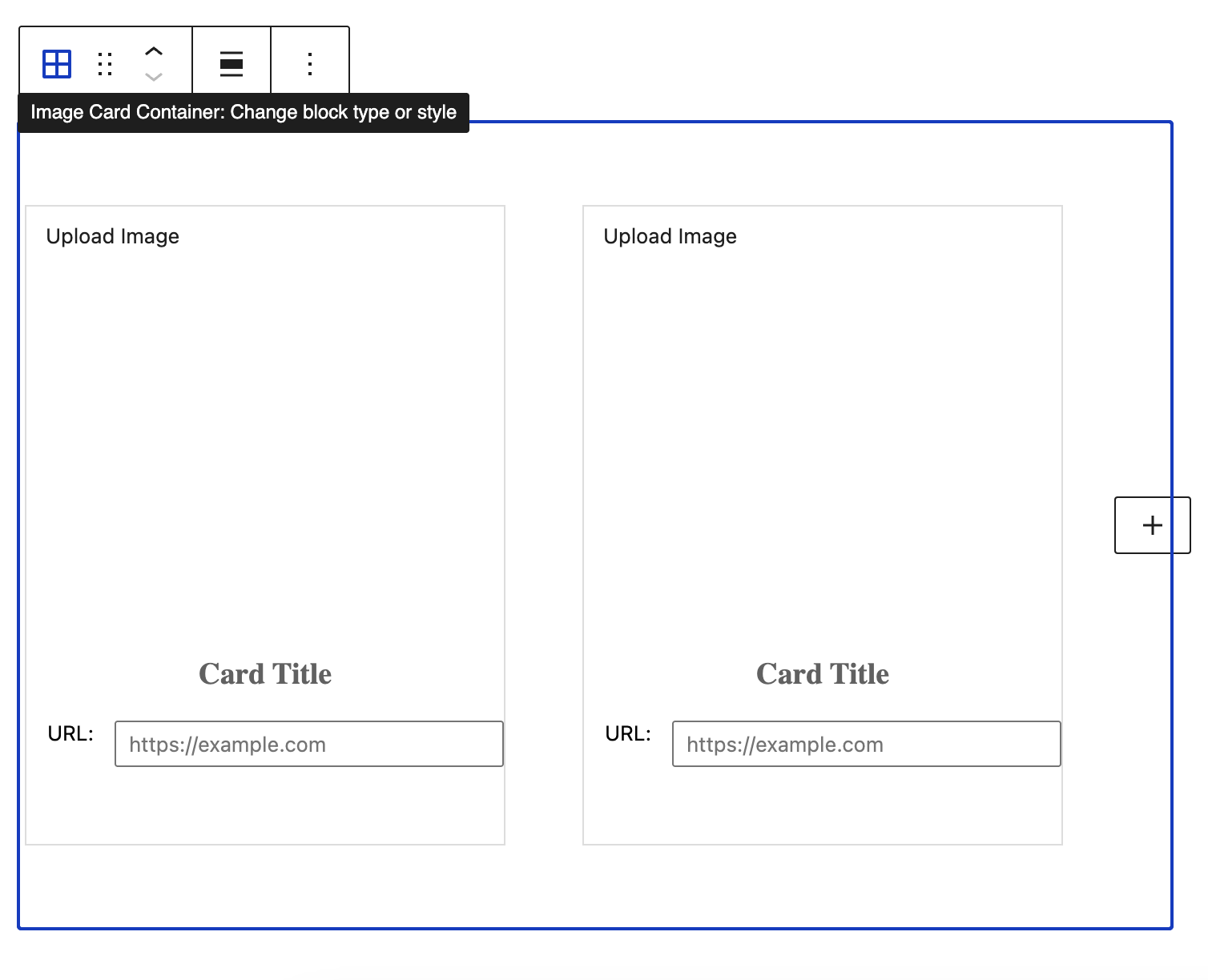Click Upload Image in the right card
This screenshot has height=980, width=1208.
click(670, 236)
